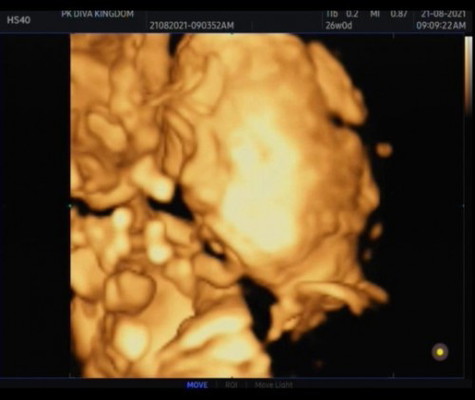Click the tick marker at the image top center

232,34
